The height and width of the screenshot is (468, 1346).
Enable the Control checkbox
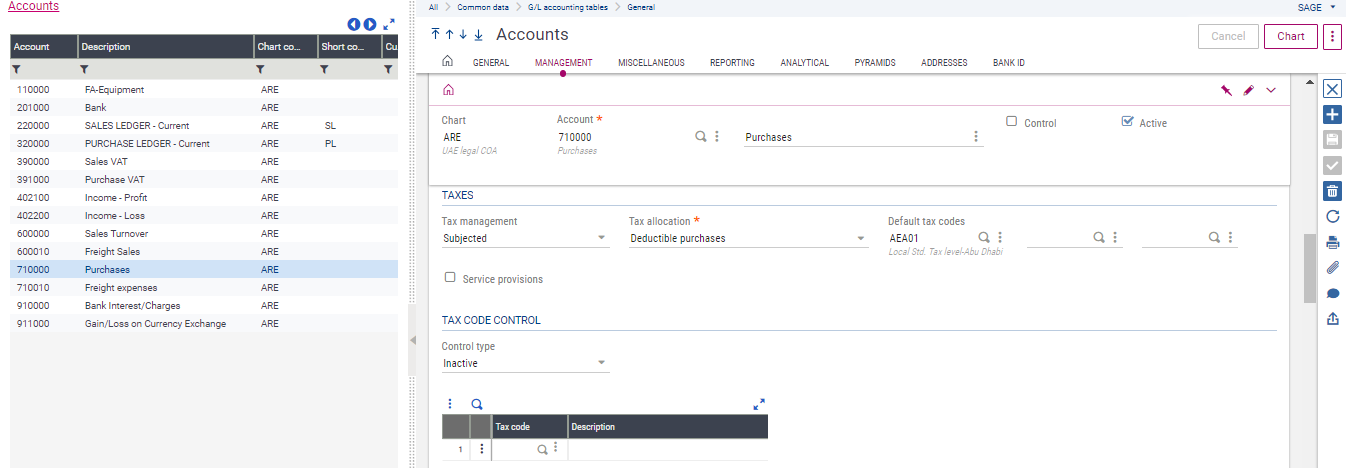tap(1011, 122)
